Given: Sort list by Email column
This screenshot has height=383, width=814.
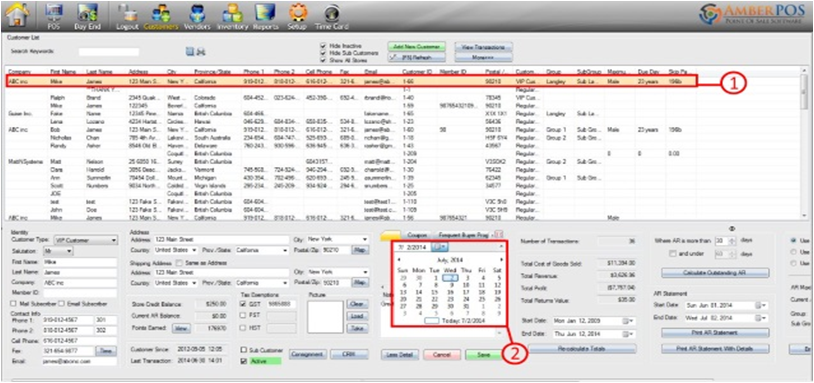Looking at the screenshot, I should (371, 72).
